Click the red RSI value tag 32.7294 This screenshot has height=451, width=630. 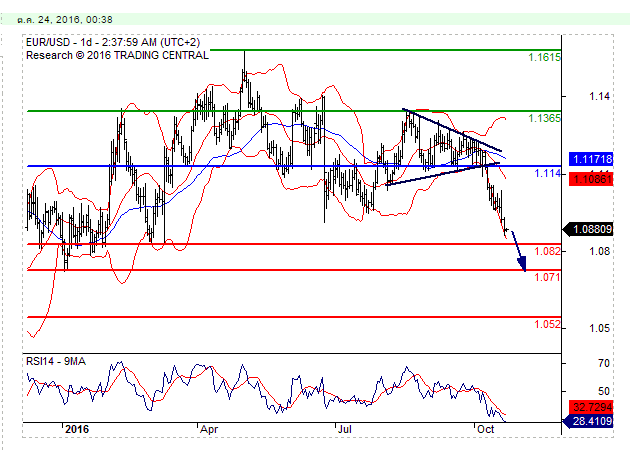pyautogui.click(x=591, y=407)
